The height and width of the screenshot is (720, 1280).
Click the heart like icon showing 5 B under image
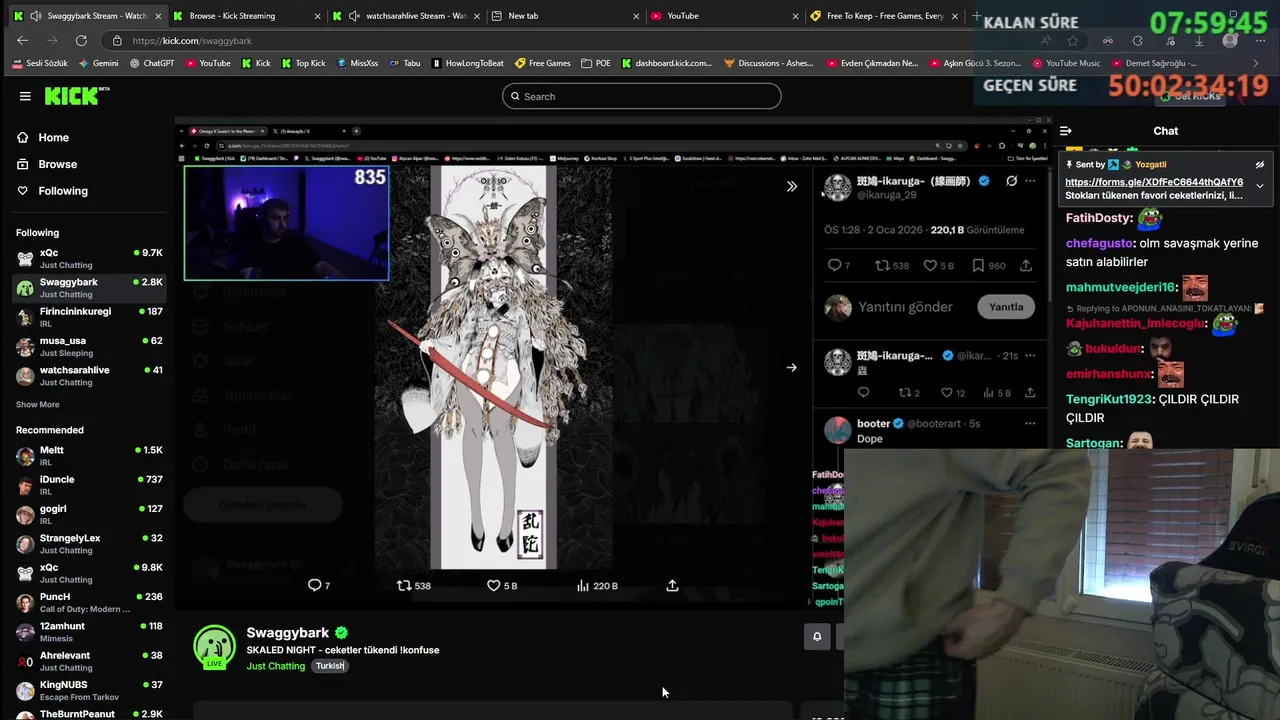[x=493, y=585]
